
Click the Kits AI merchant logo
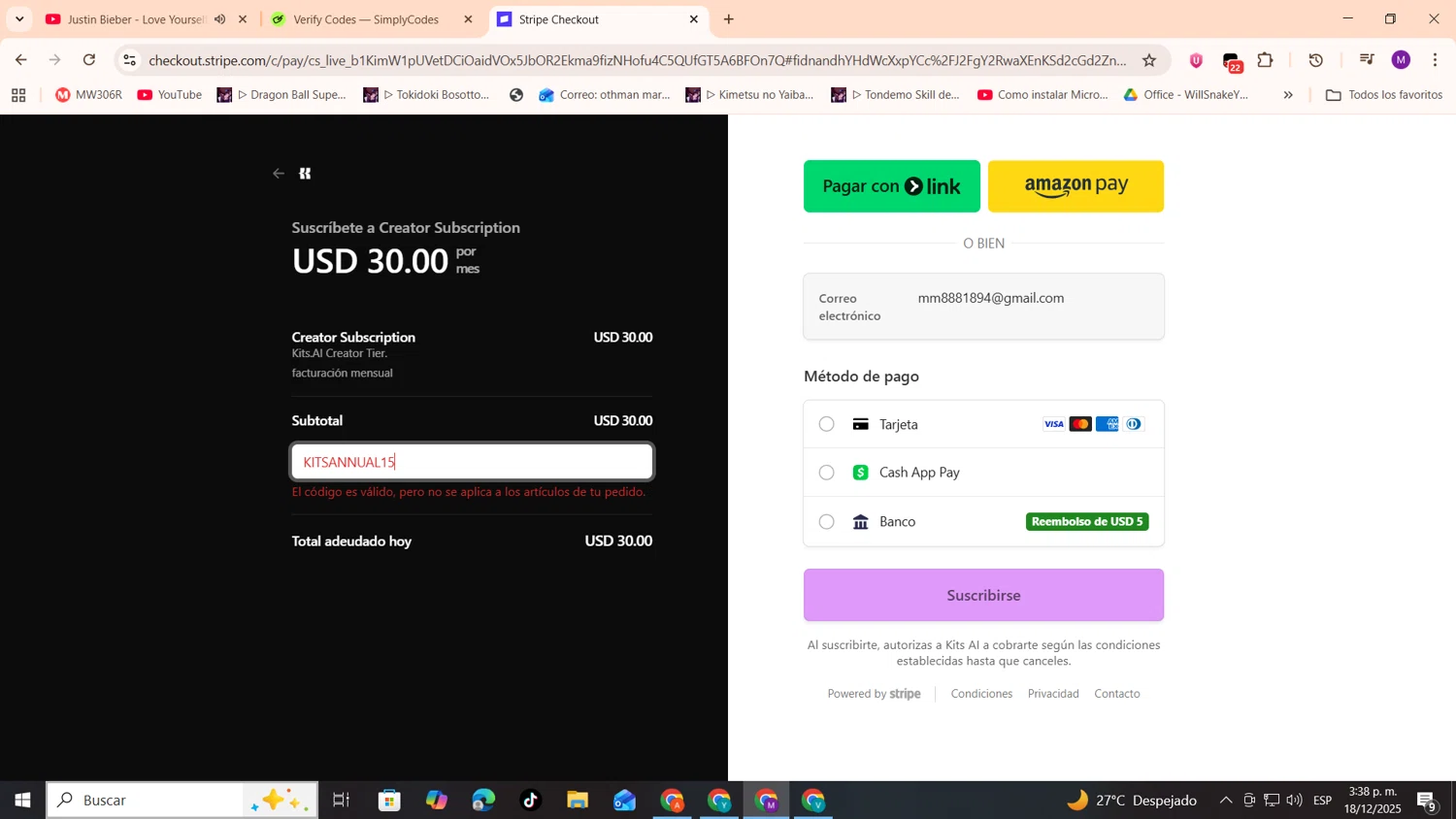(305, 174)
